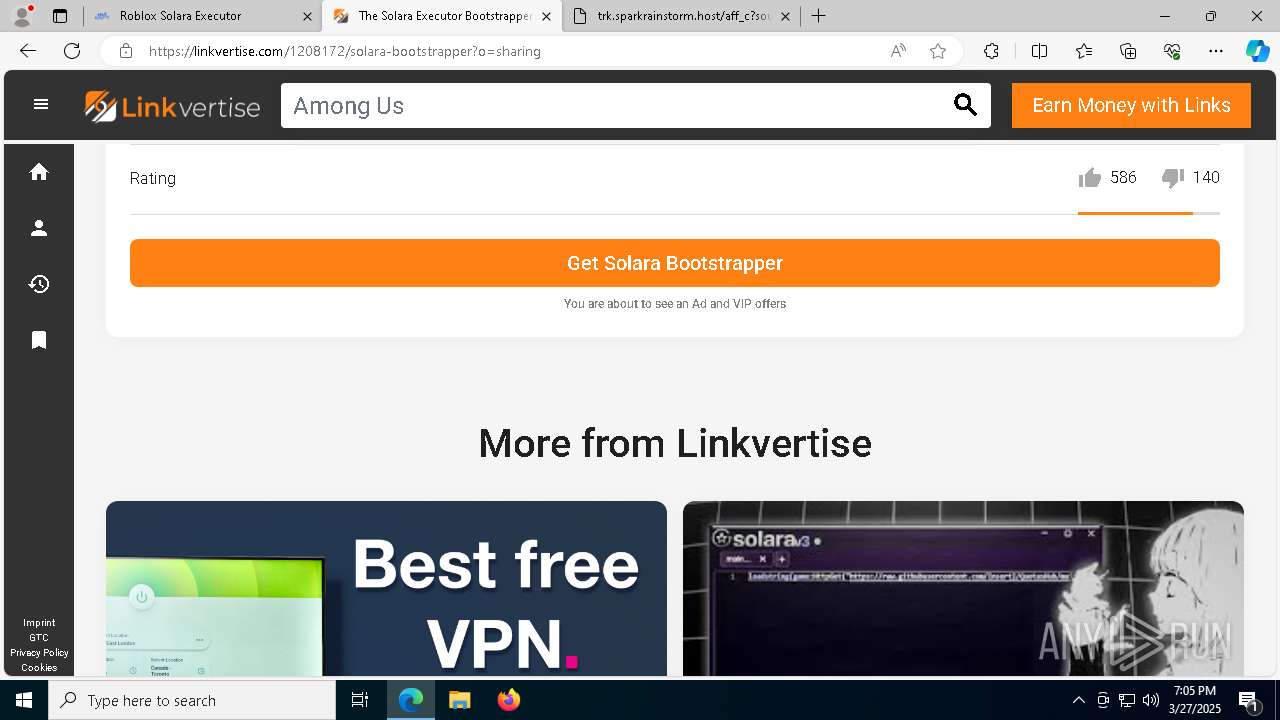Select The Solara Executor Bootstrapper tab
Viewport: 1280px width, 720px height.
coord(441,16)
